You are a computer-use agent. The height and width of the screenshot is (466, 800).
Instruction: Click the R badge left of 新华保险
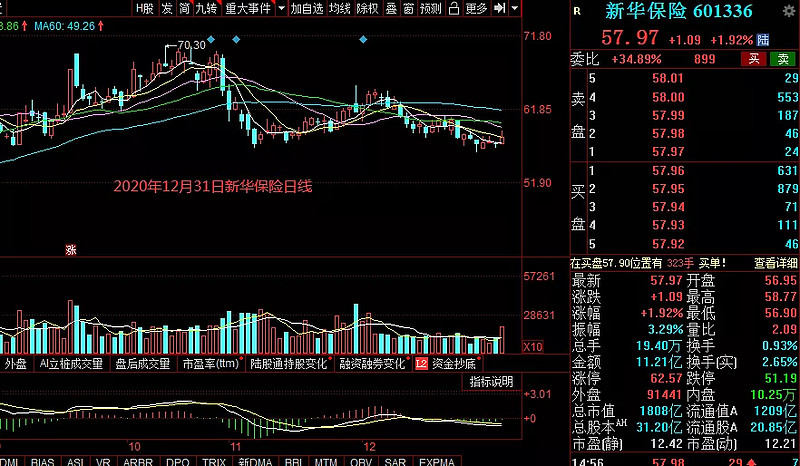point(577,11)
